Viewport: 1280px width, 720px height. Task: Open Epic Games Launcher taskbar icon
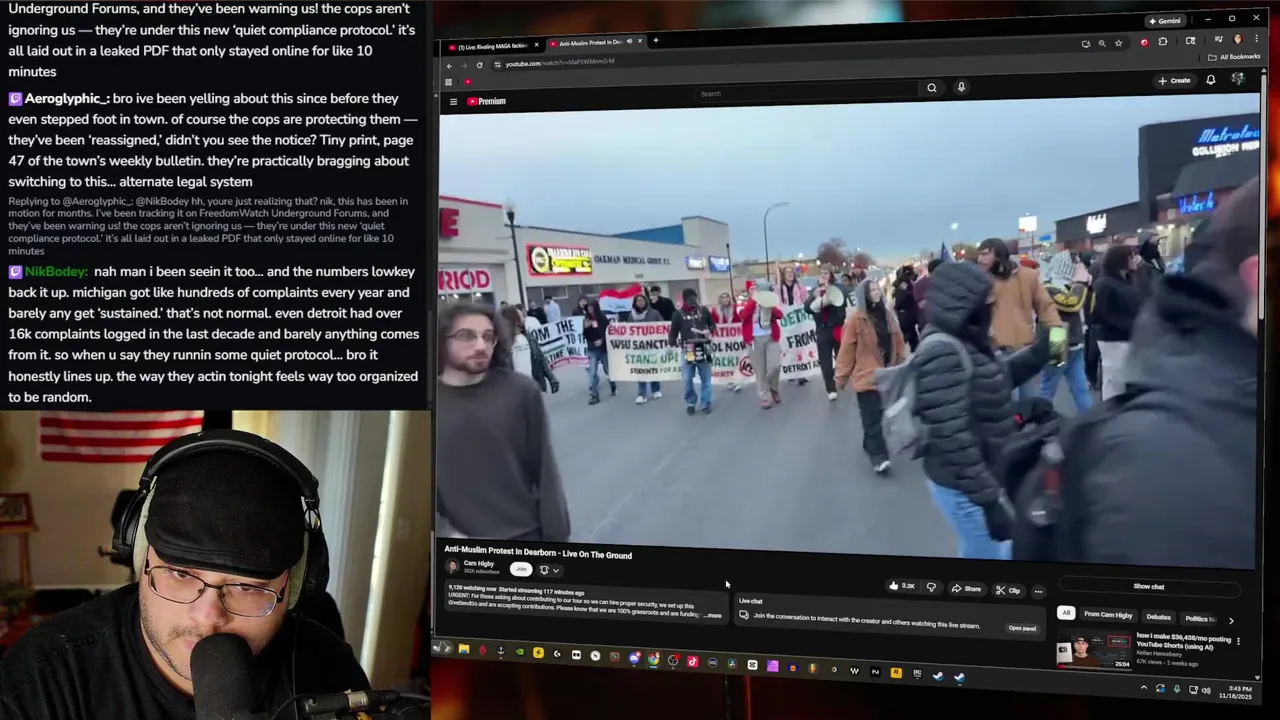[917, 673]
